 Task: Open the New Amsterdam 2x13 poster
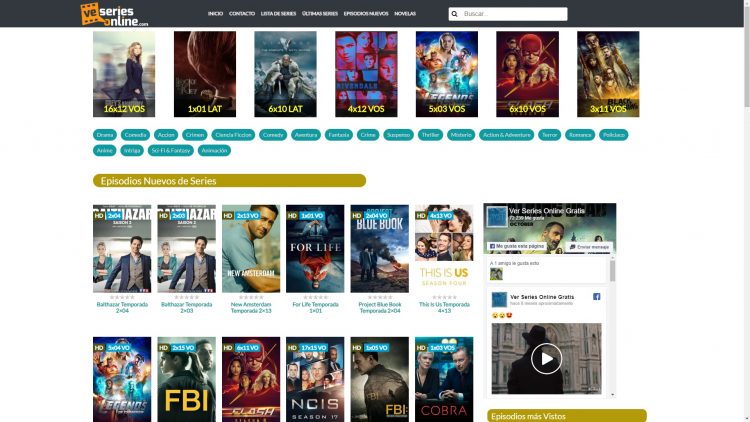click(251, 249)
